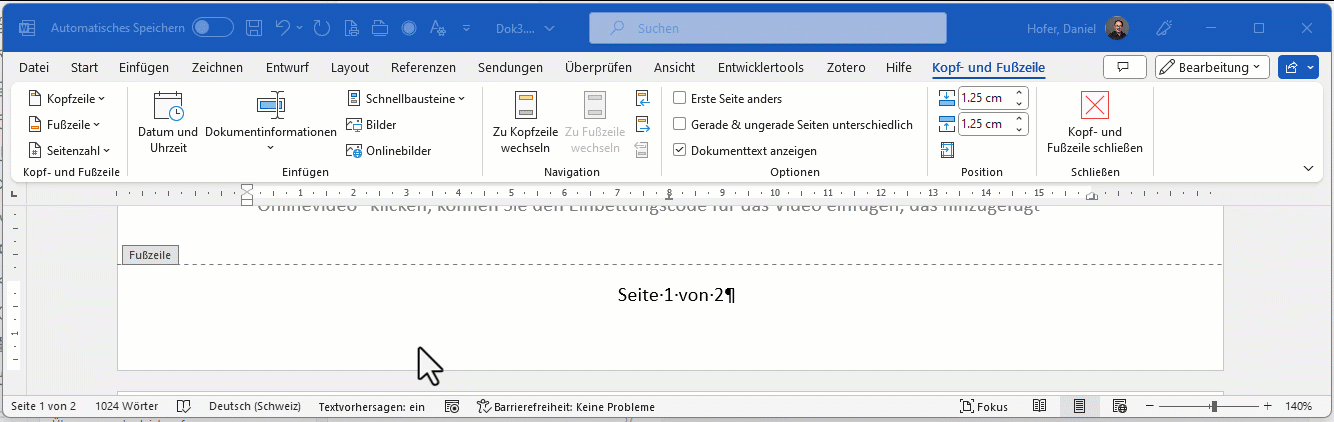Switch to the Einfügen tab
The height and width of the screenshot is (422, 1334).
144,68
